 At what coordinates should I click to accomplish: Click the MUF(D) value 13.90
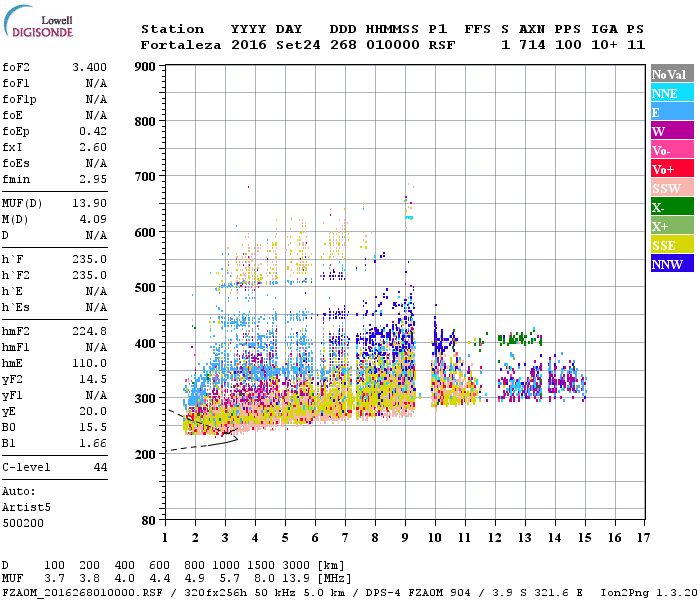pos(89,204)
